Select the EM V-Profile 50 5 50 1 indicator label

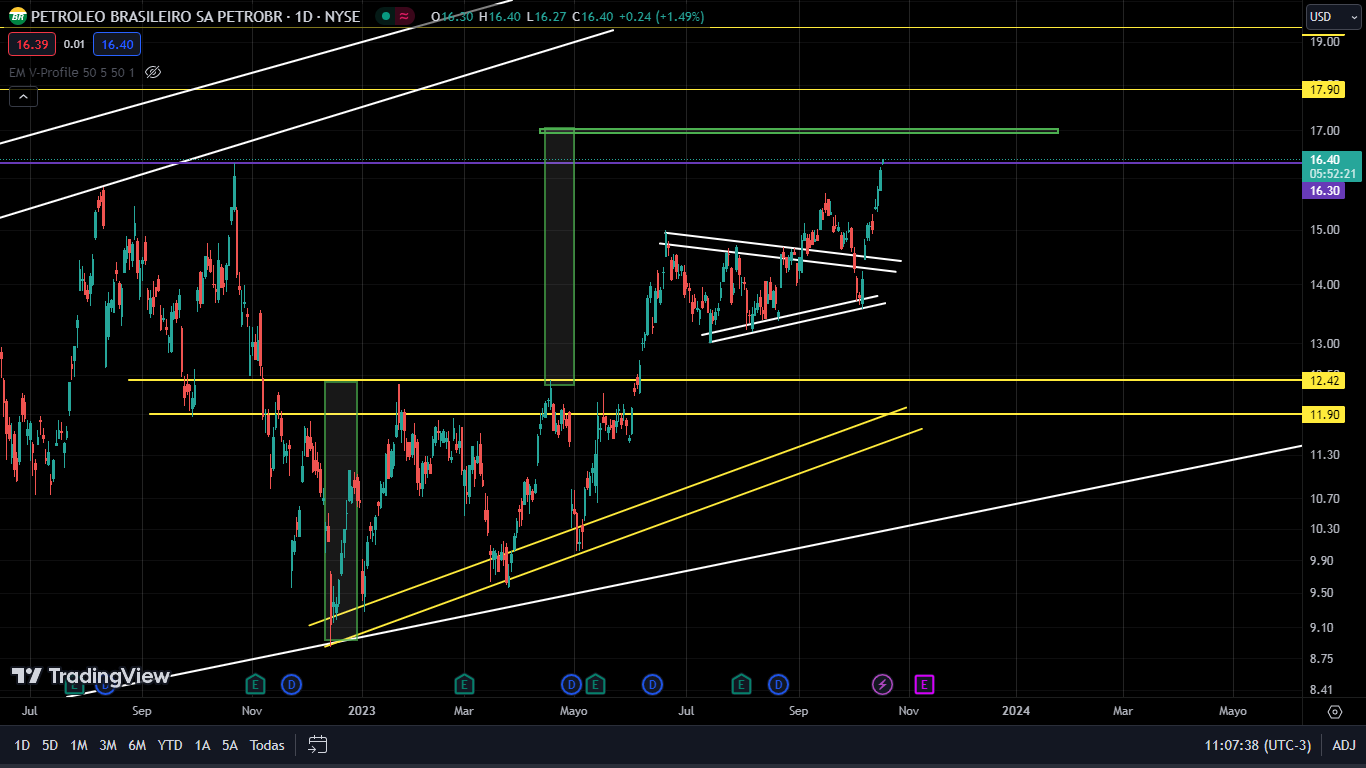tap(72, 72)
